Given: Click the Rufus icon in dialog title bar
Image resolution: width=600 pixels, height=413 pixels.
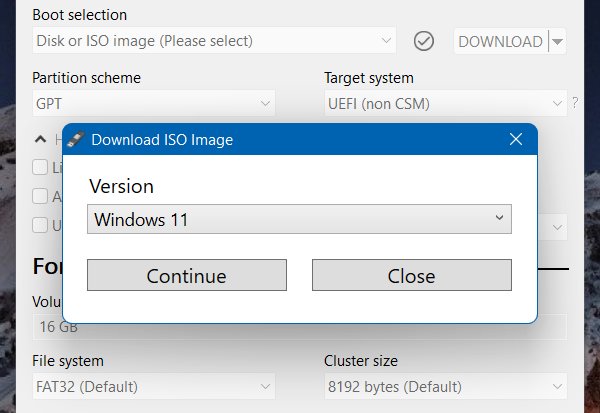Looking at the screenshot, I should [76, 139].
